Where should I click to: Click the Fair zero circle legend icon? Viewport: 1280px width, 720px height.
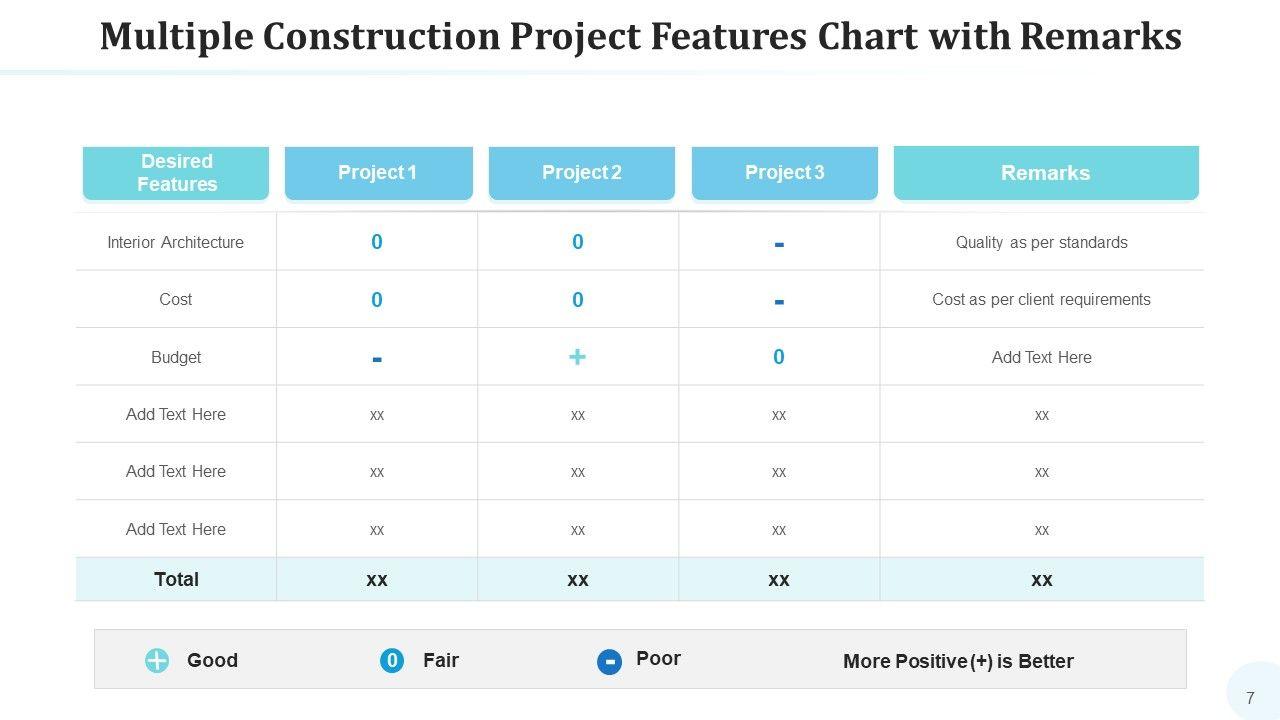click(x=392, y=660)
